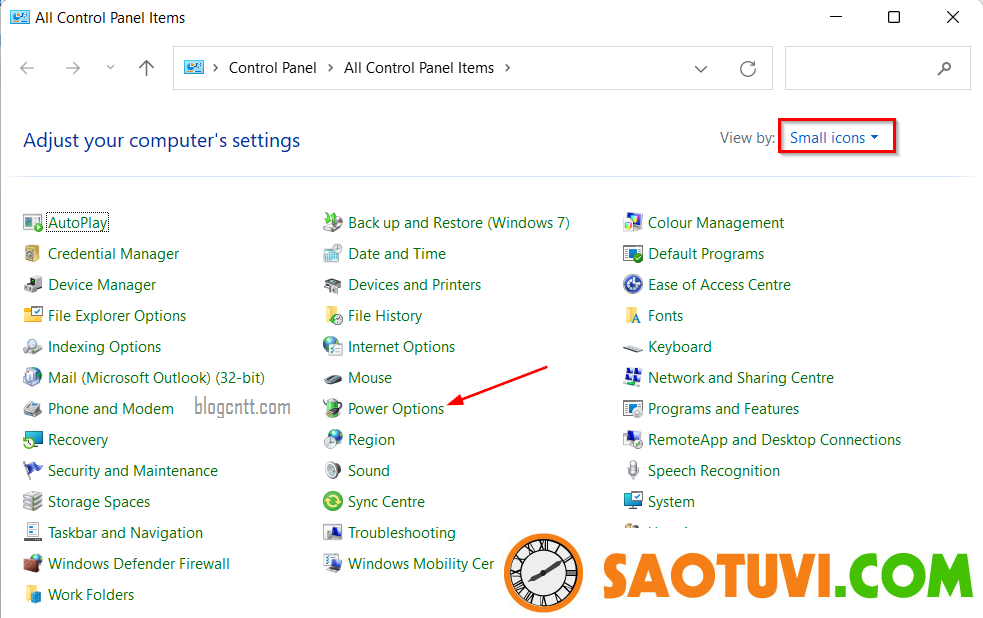Click the search magnifier icon
983x618 pixels.
tap(944, 68)
